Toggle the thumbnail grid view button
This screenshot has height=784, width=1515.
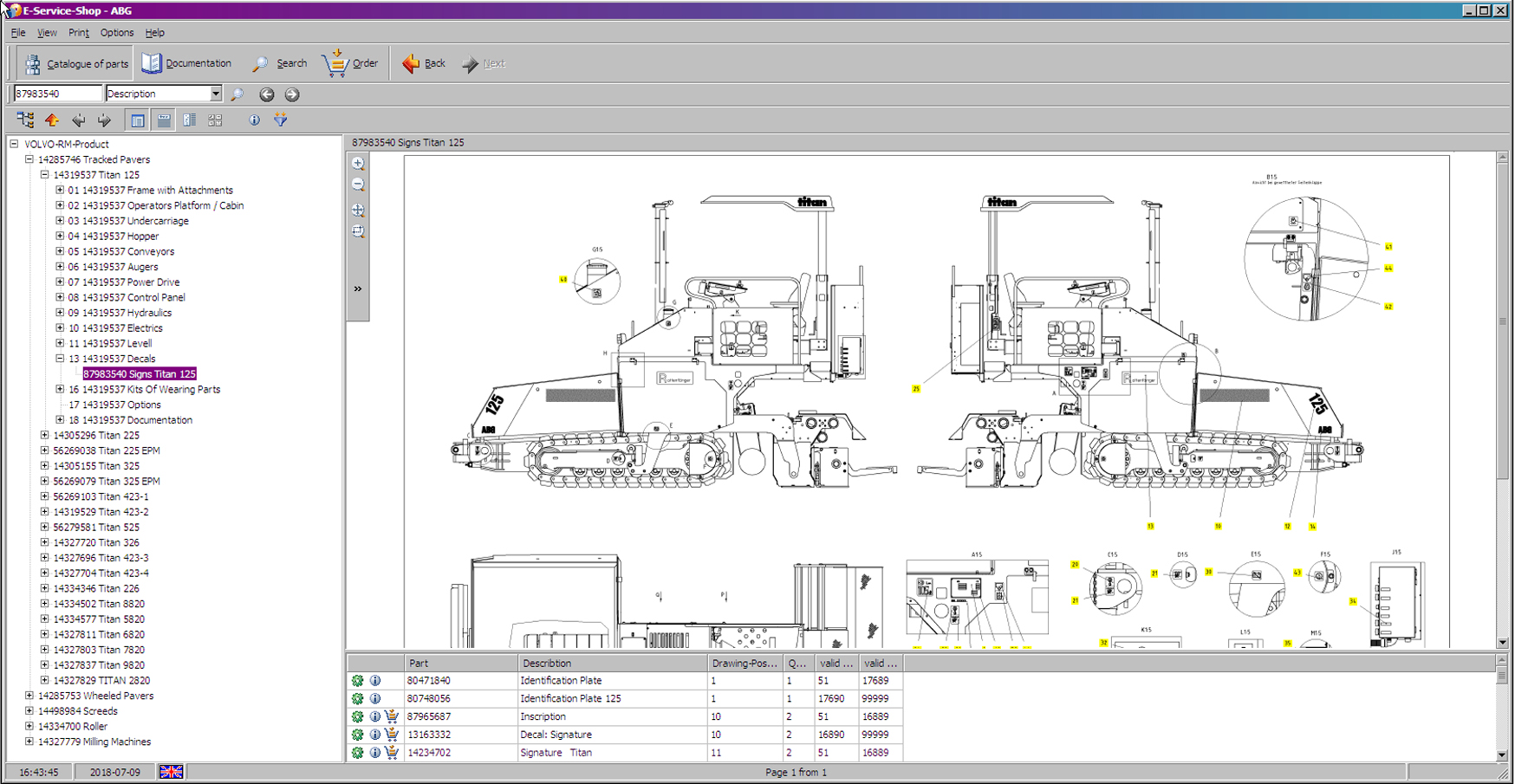click(x=215, y=120)
